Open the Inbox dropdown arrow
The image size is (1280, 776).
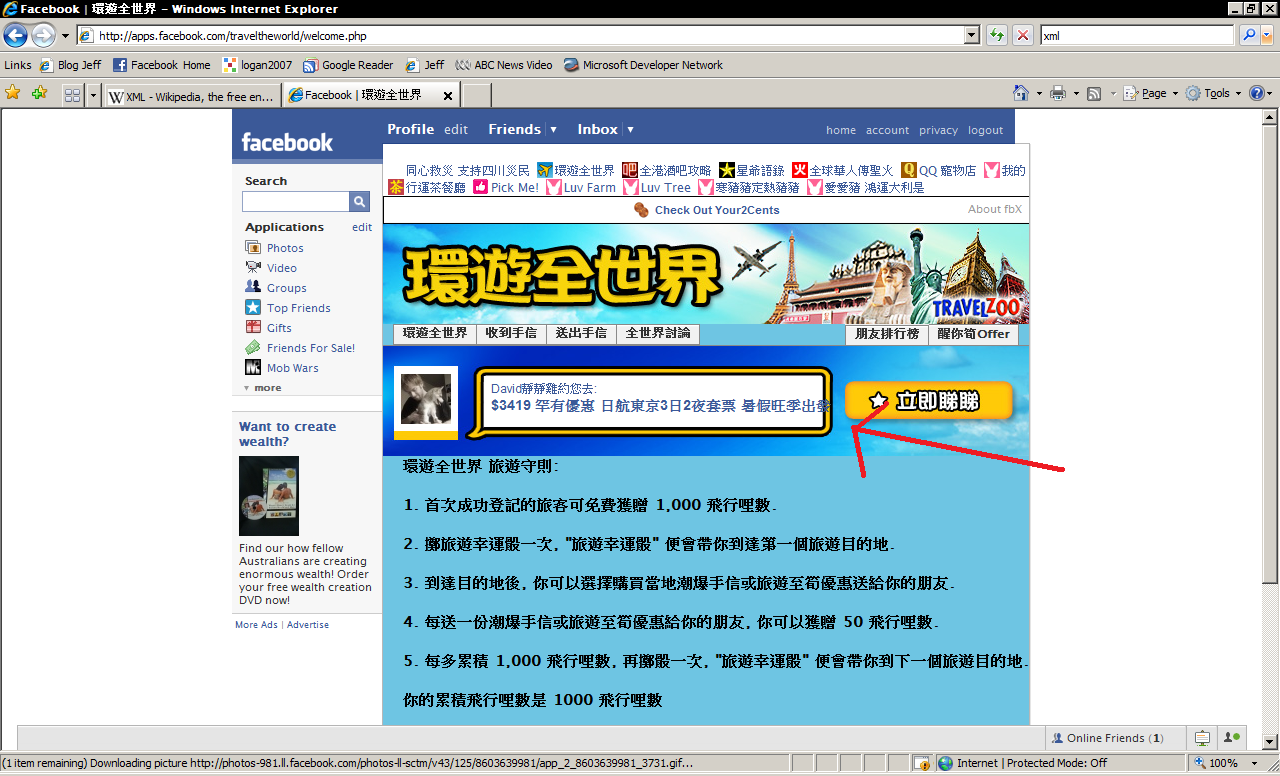[x=630, y=130]
